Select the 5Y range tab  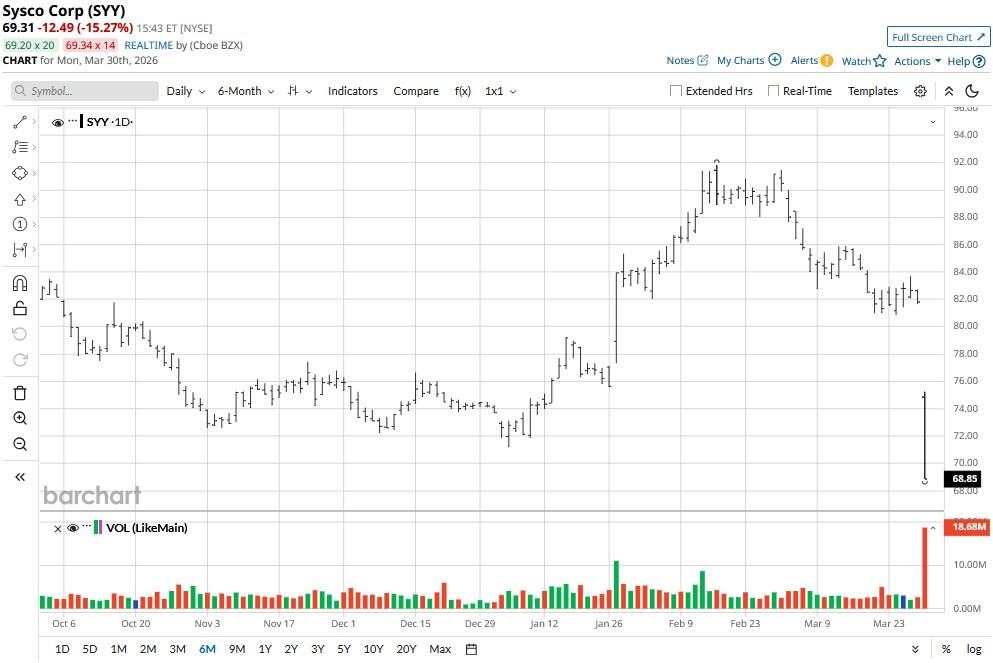click(344, 649)
